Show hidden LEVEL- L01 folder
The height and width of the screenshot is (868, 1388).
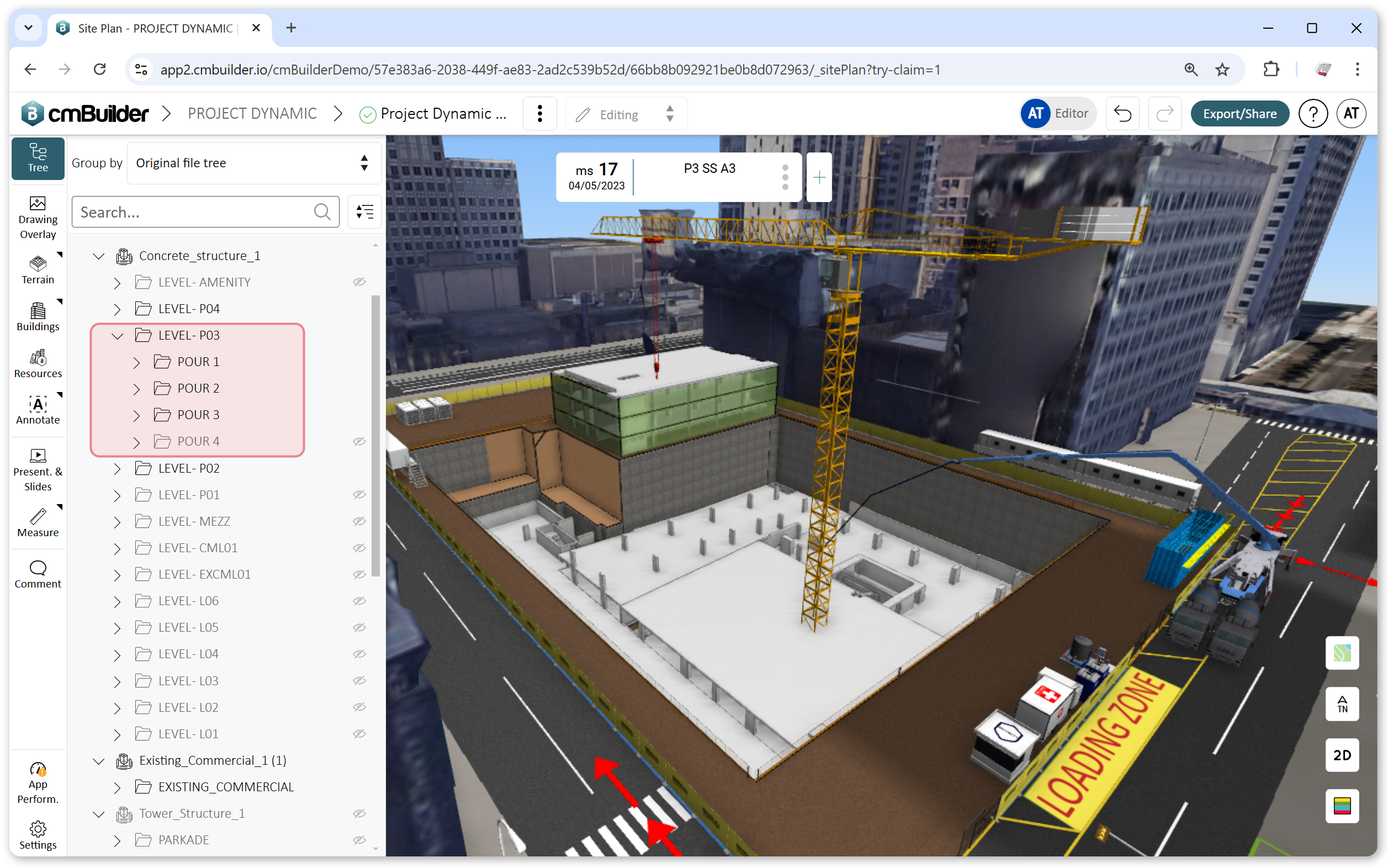[359, 734]
